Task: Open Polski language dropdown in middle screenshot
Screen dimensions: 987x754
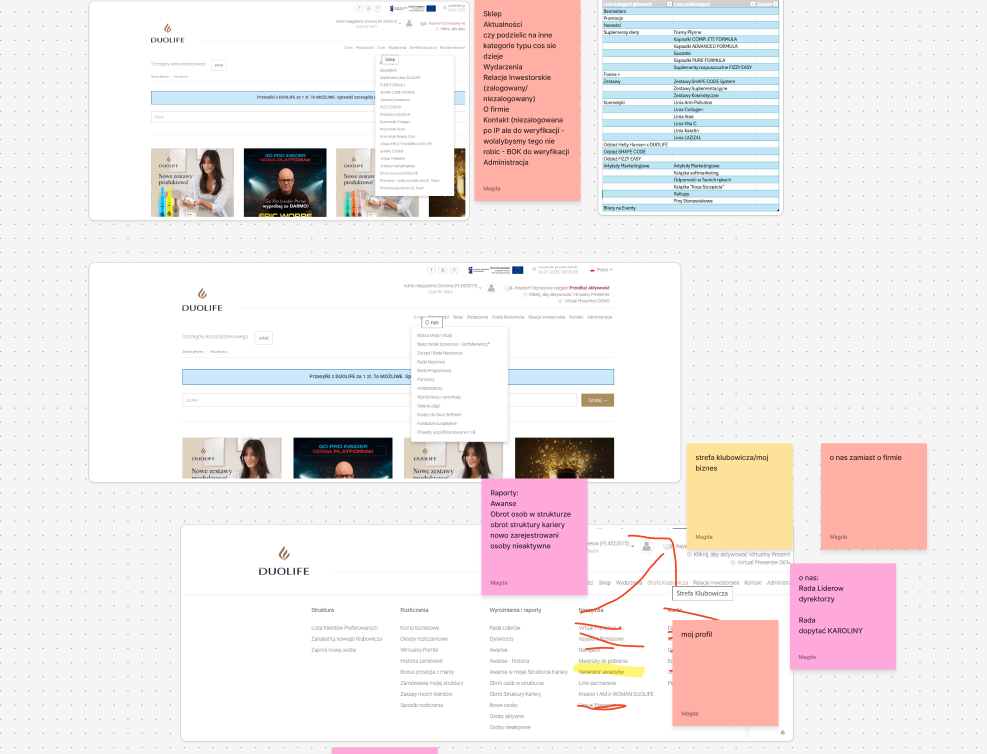Action: 602,270
